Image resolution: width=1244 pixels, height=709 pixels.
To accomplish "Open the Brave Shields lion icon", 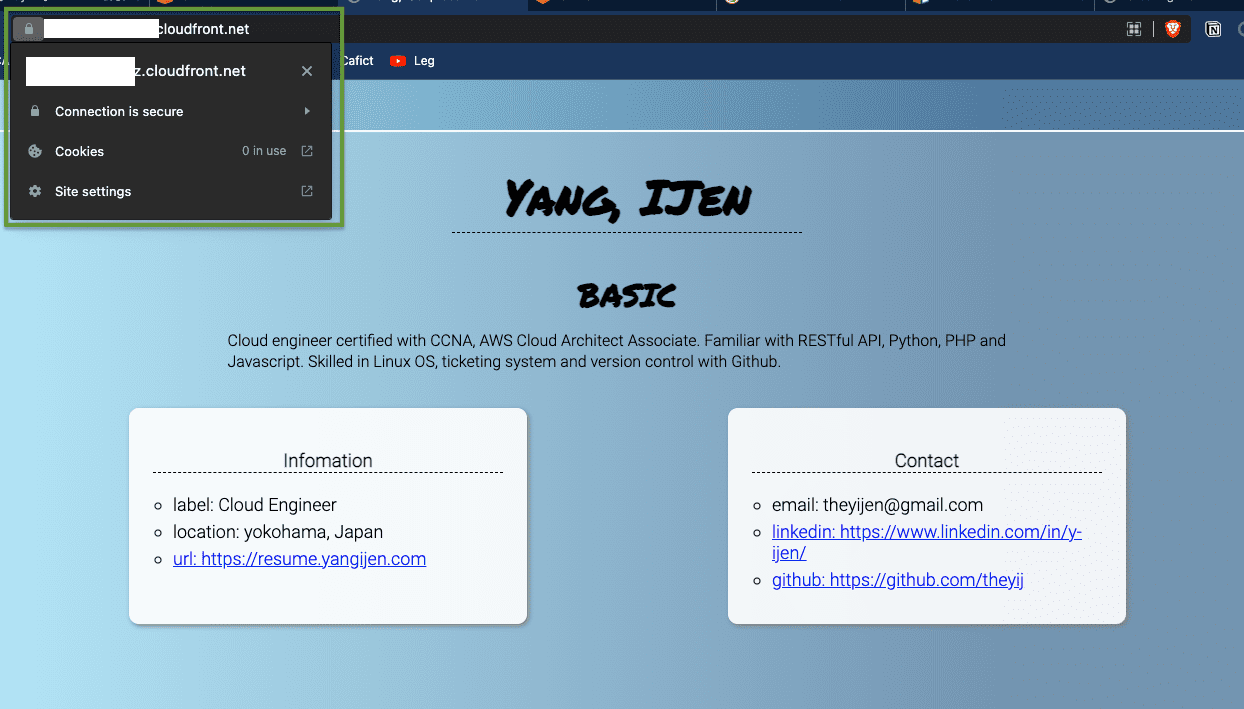I will pyautogui.click(x=1173, y=29).
